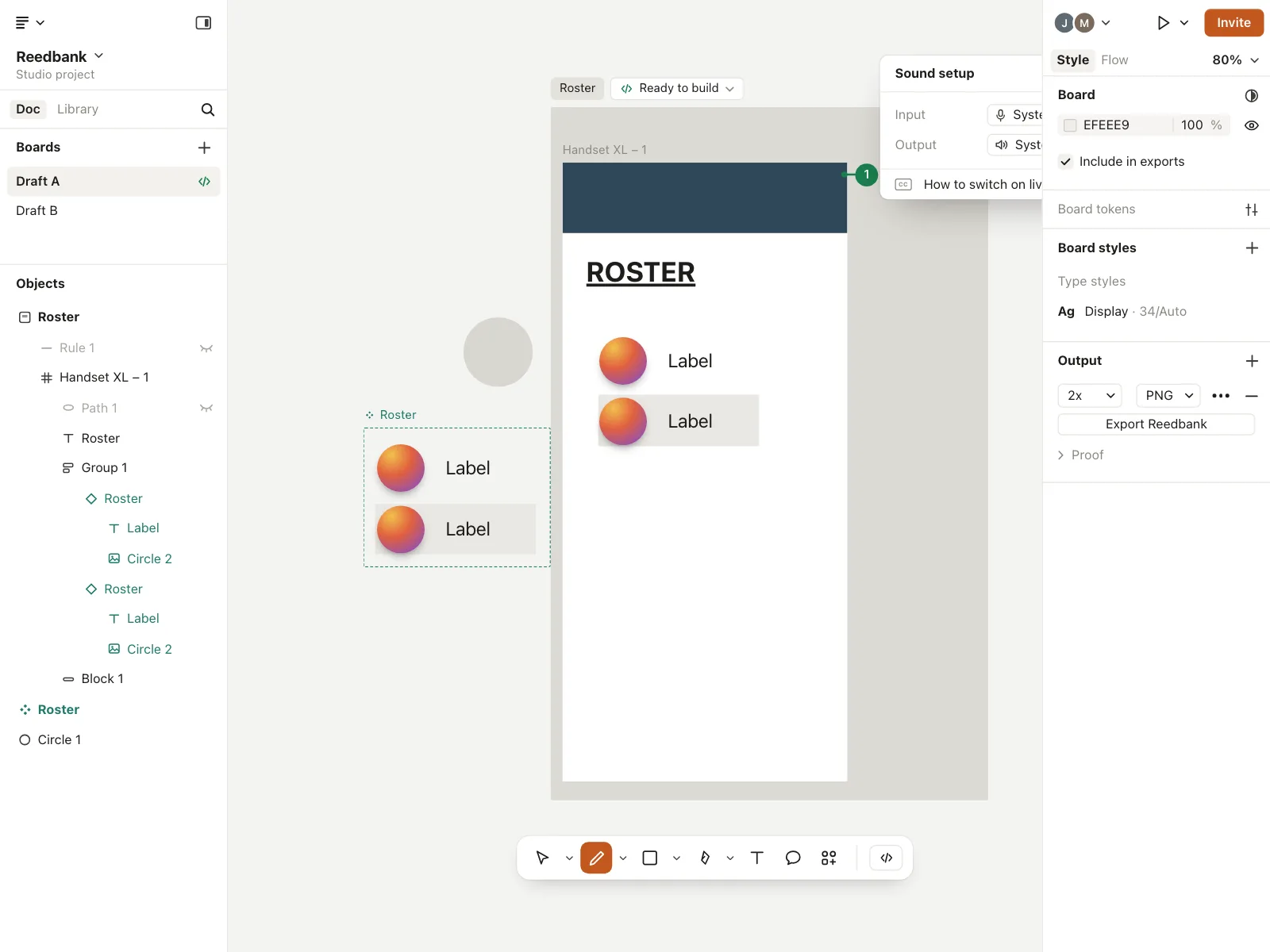This screenshot has height=952, width=1270.
Task: Select the Draft A board
Action: [114, 182]
